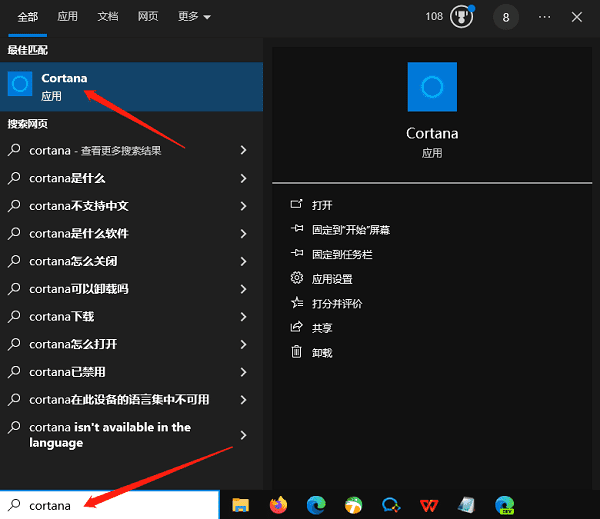
Task: Expand arrow next to cortana是什么
Action: click(243, 178)
